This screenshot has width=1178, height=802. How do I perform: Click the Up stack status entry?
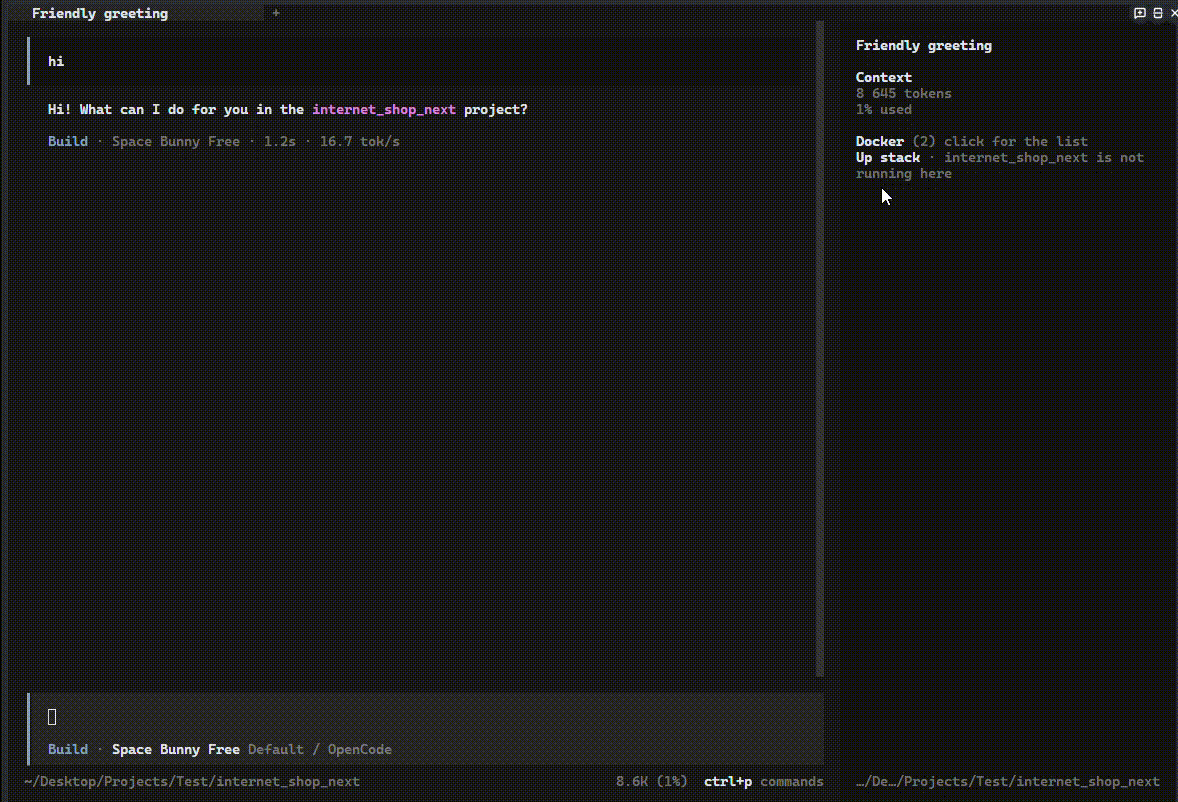tap(999, 165)
